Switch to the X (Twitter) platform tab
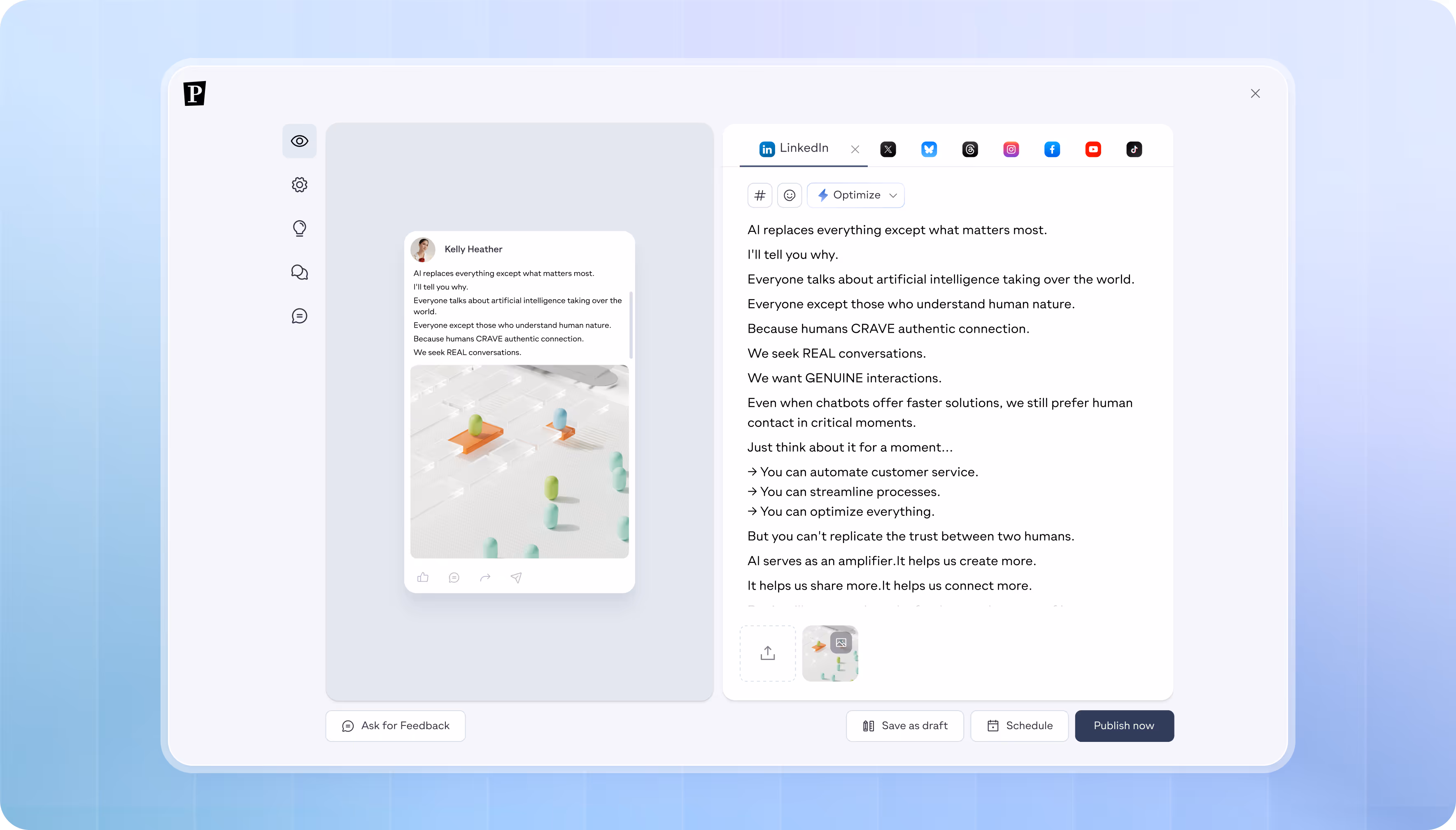 [888, 149]
